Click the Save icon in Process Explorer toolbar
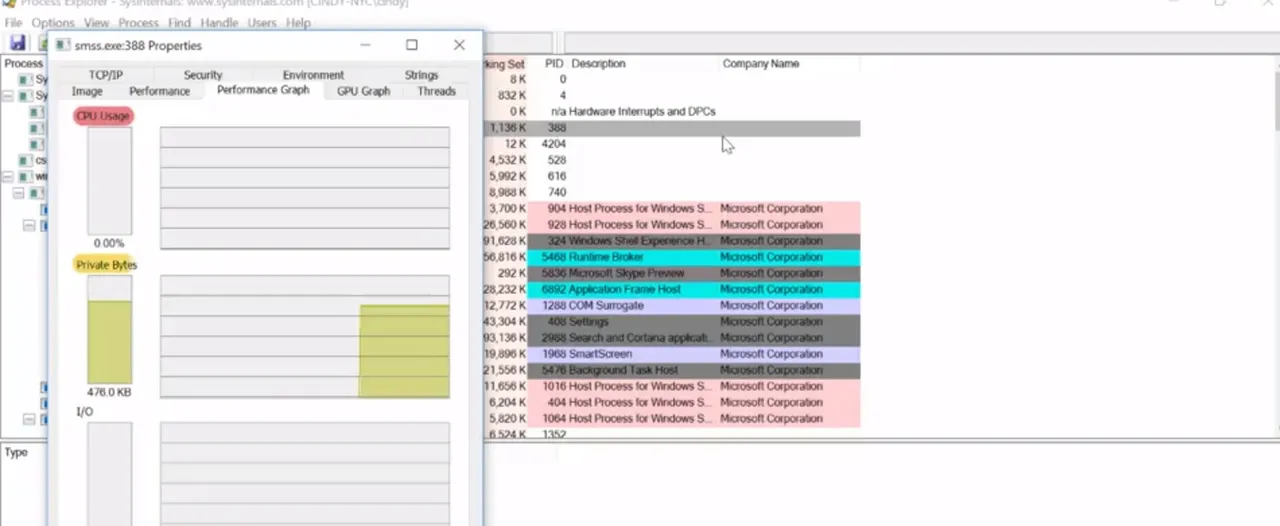The image size is (1280, 526). coord(18,43)
